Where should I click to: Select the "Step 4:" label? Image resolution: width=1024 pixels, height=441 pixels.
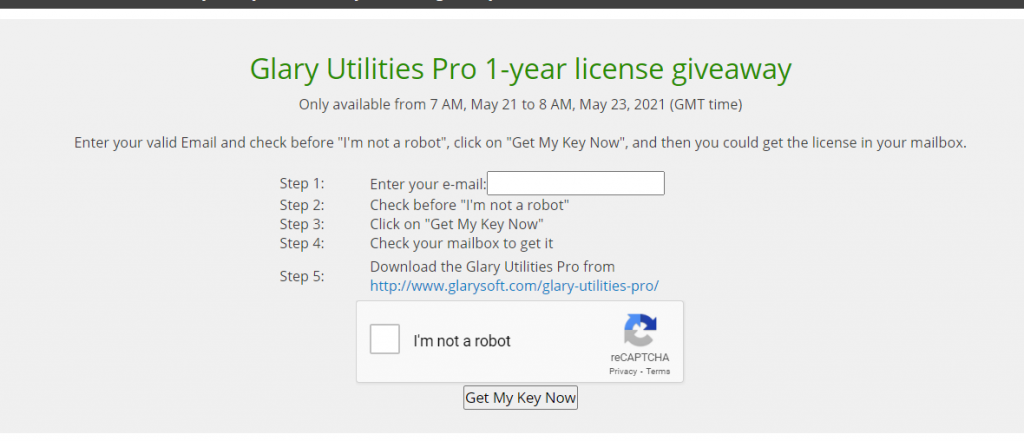point(302,243)
